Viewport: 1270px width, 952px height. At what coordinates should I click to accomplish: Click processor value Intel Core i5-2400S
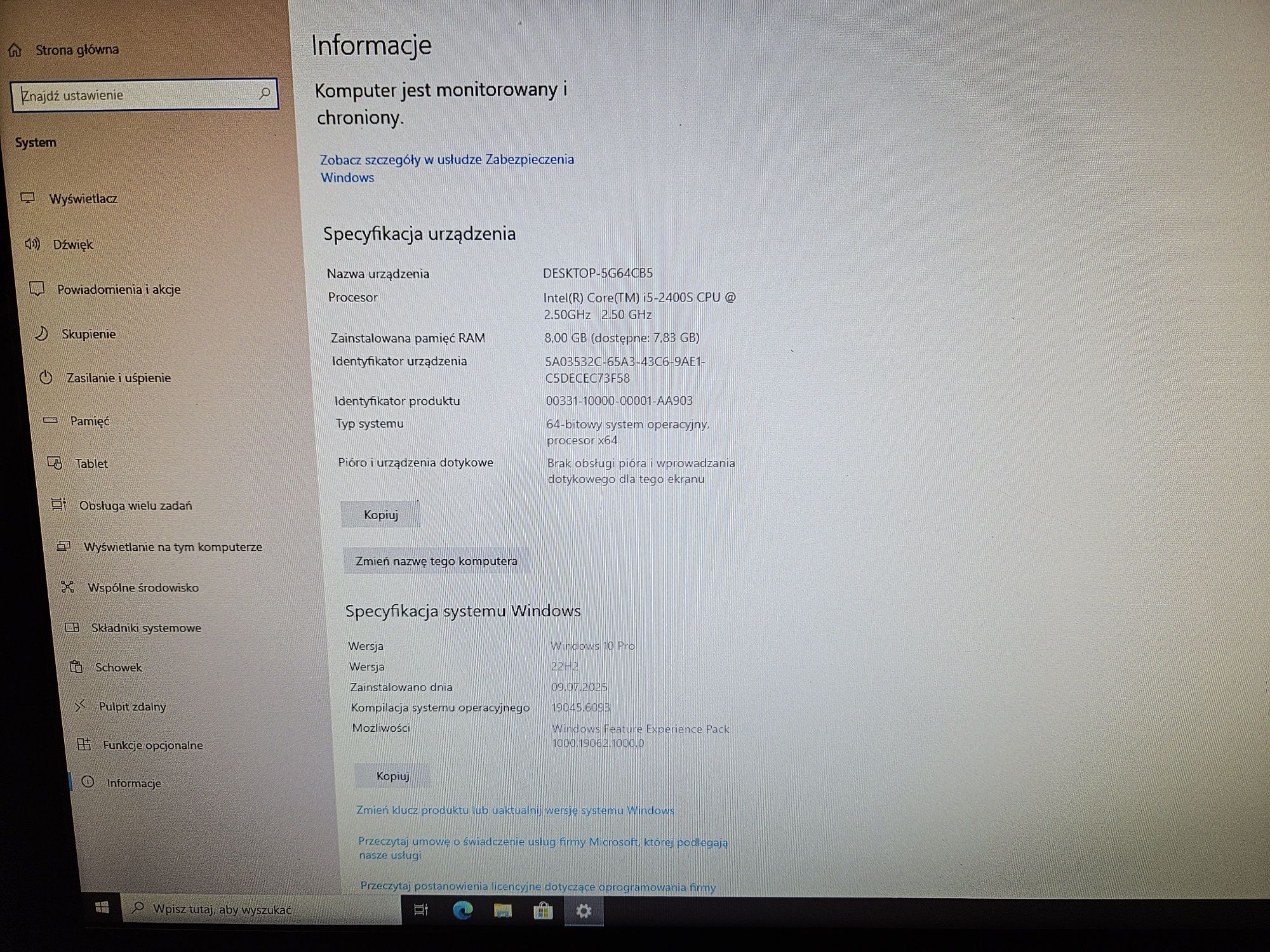639,305
